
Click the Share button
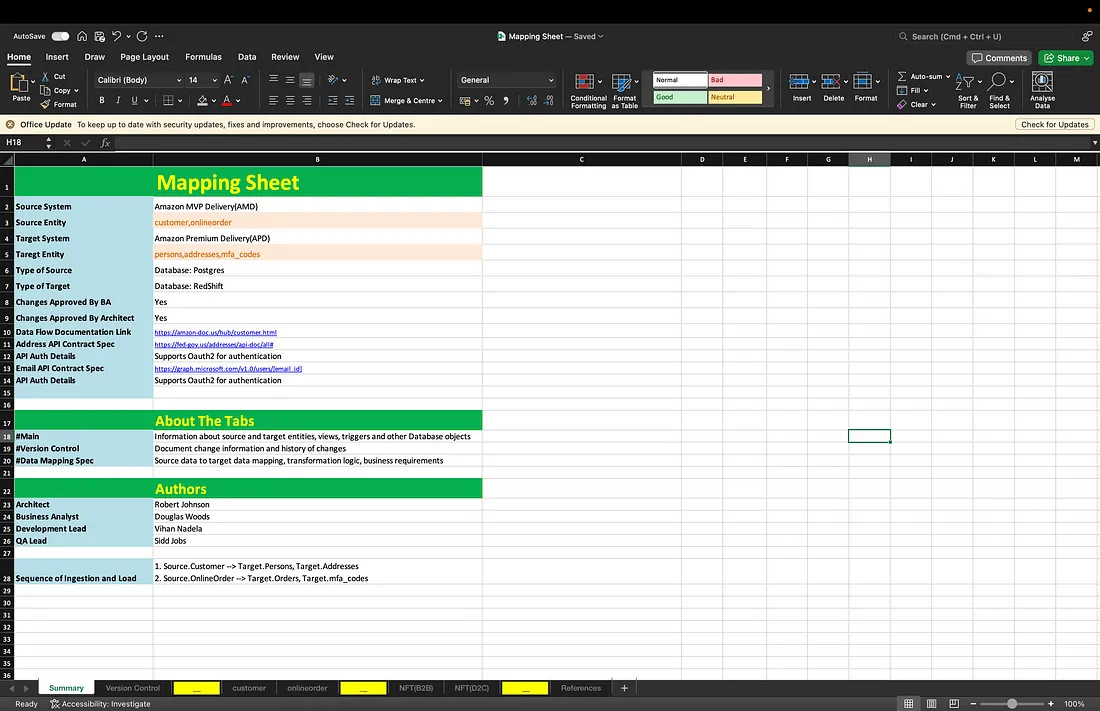pos(1066,58)
